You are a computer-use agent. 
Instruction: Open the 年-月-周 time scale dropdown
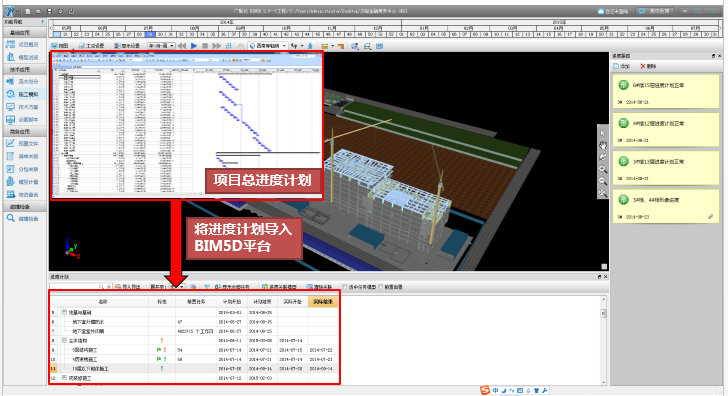click(x=161, y=45)
